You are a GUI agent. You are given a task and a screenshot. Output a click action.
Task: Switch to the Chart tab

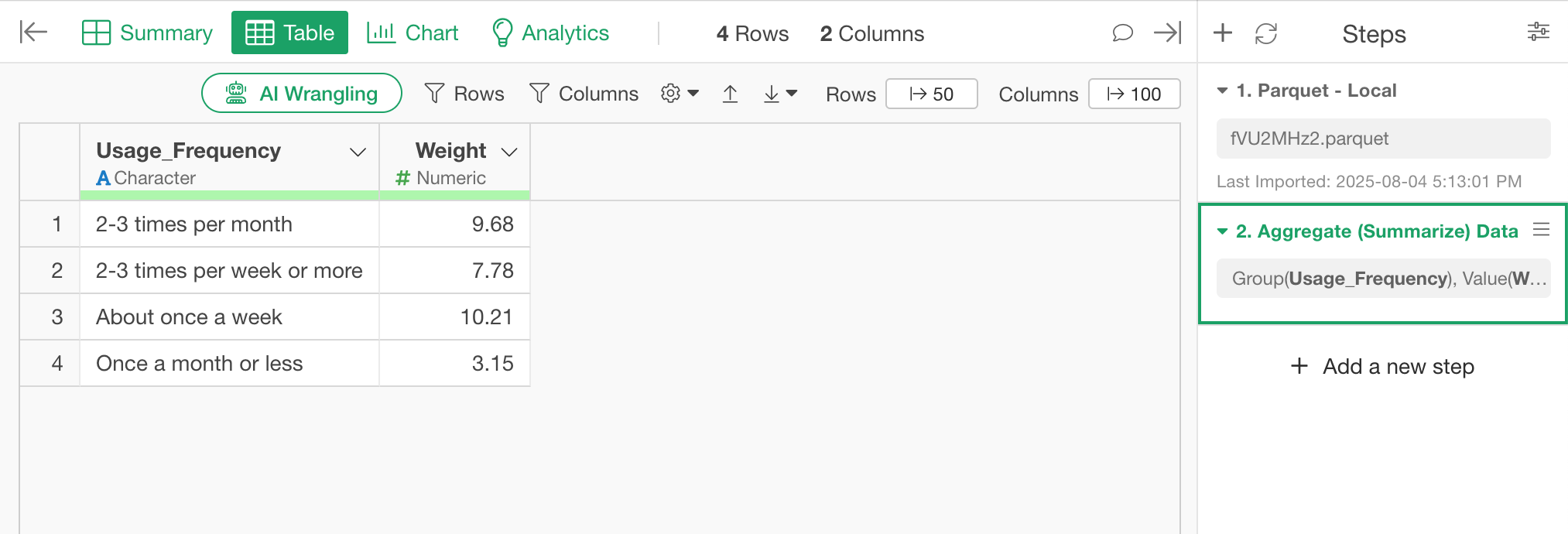click(x=413, y=33)
